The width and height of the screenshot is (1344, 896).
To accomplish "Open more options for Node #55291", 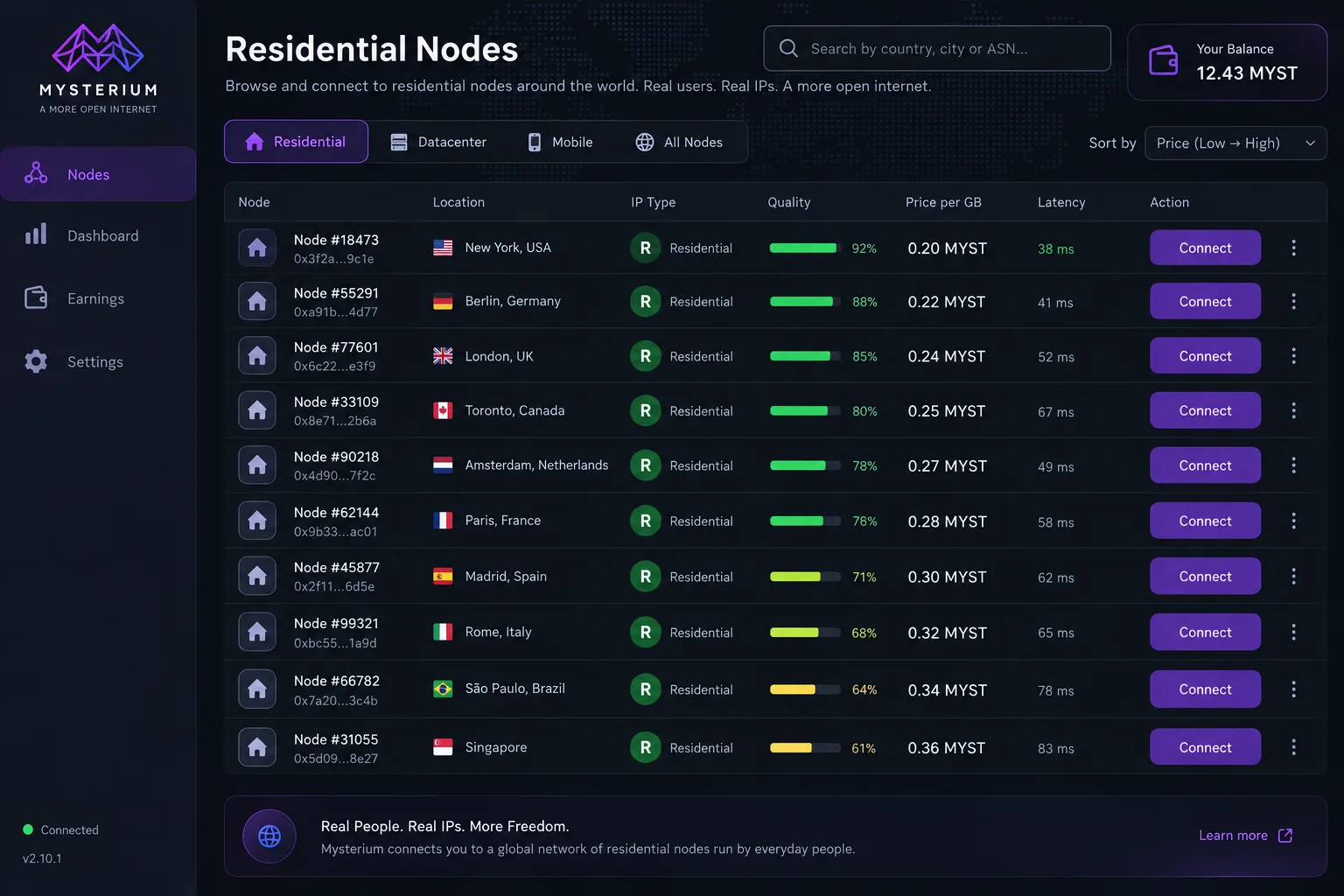I will 1293,301.
